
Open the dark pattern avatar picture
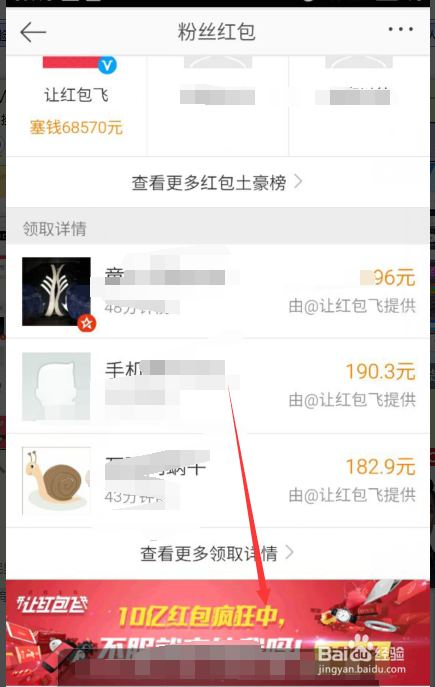57,291
